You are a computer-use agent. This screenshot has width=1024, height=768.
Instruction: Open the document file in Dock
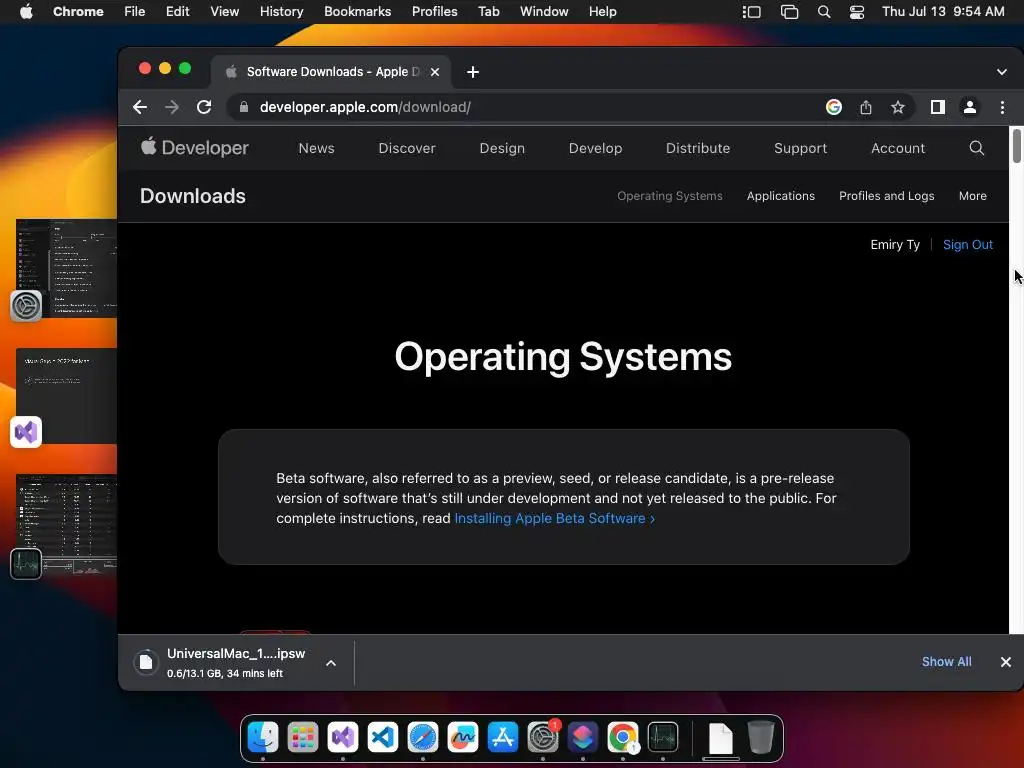pos(720,738)
